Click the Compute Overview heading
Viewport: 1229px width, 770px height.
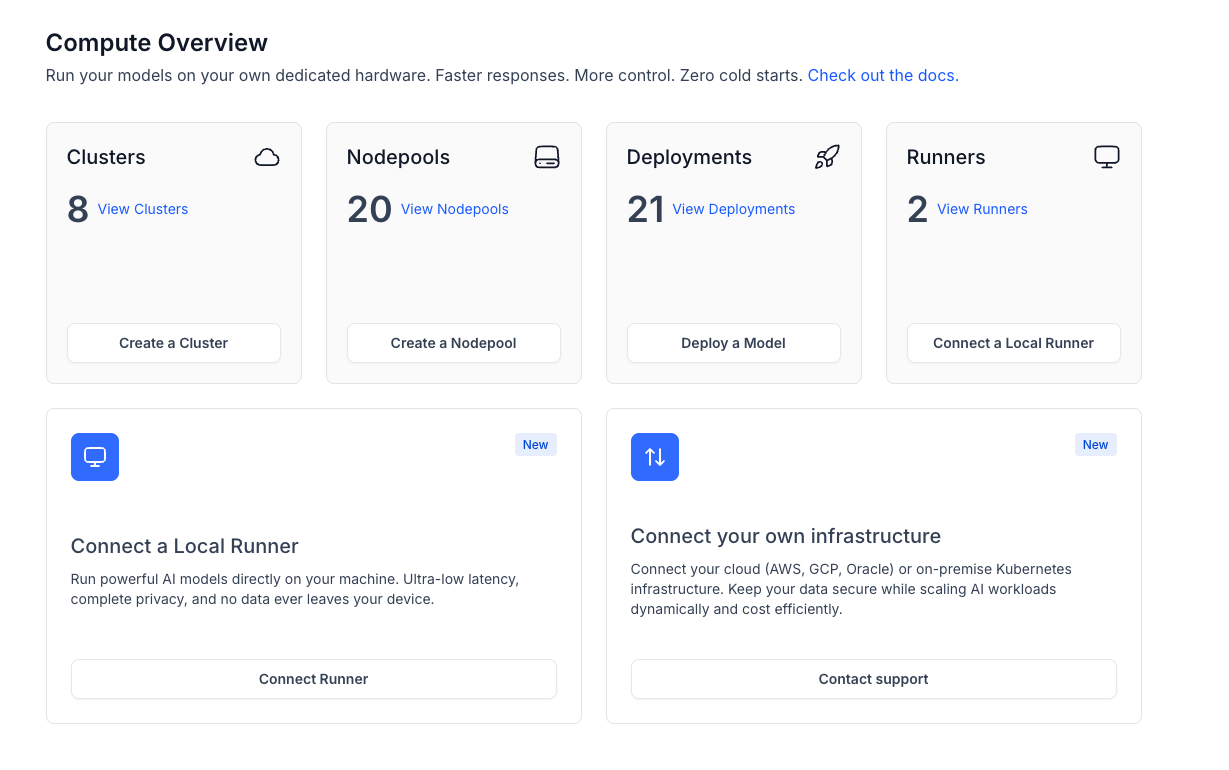[x=157, y=43]
